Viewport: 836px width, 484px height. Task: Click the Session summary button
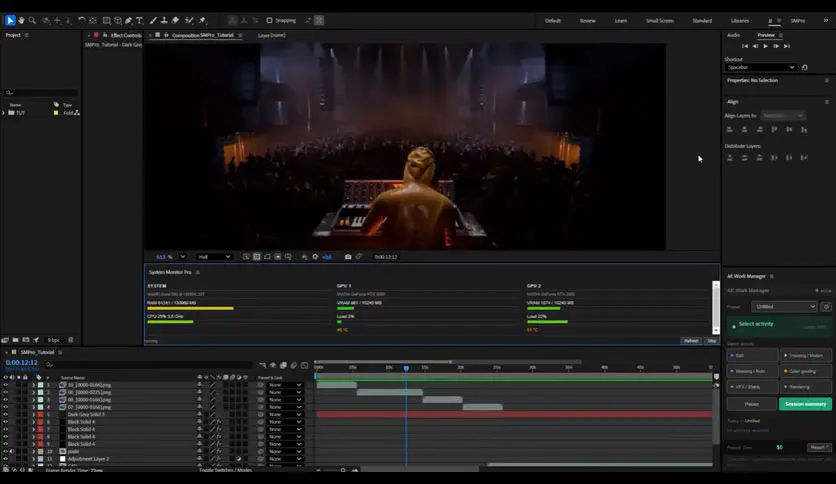coord(805,404)
